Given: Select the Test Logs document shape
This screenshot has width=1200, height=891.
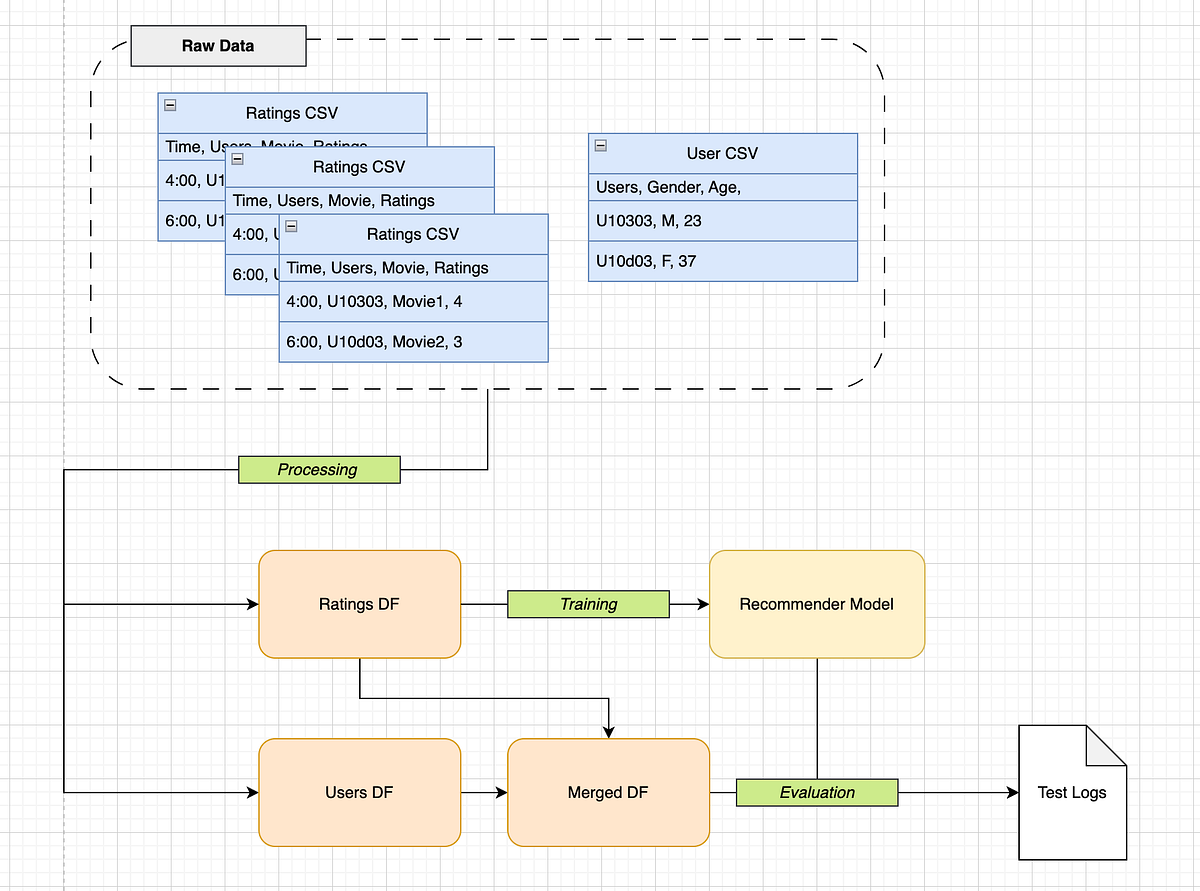Looking at the screenshot, I should pyautogui.click(x=1071, y=793).
